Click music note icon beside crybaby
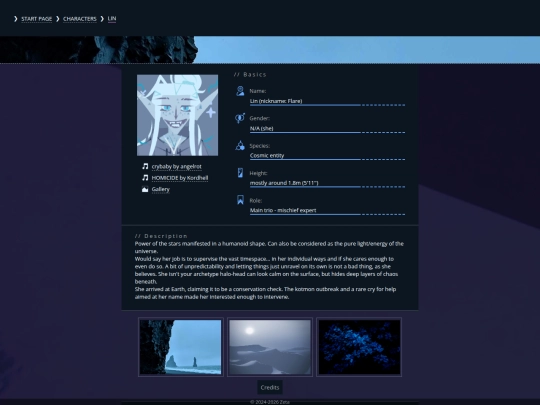 tap(145, 166)
